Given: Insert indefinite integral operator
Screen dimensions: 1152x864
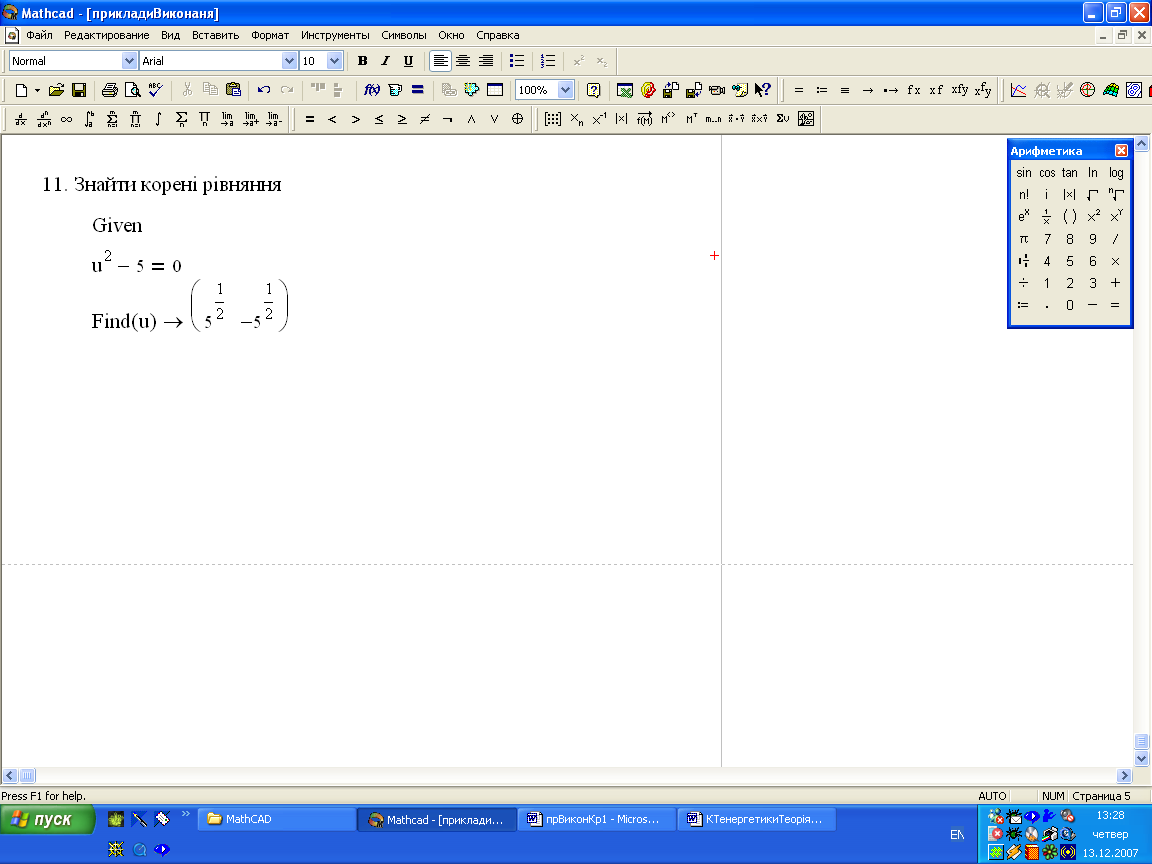Looking at the screenshot, I should point(158,119).
